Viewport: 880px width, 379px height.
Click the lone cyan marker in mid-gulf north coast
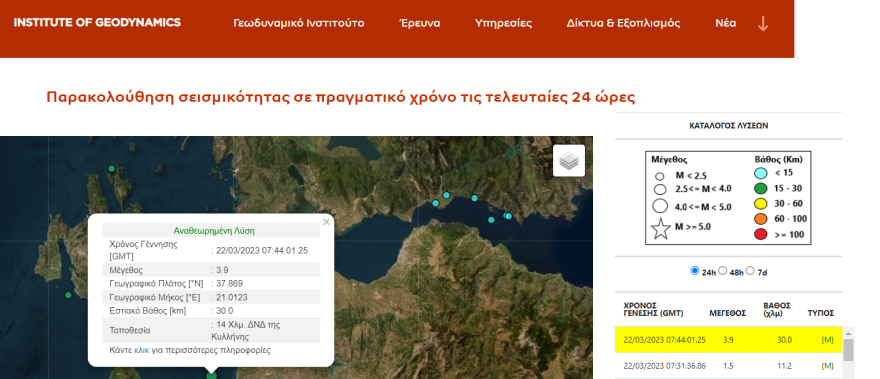click(475, 198)
